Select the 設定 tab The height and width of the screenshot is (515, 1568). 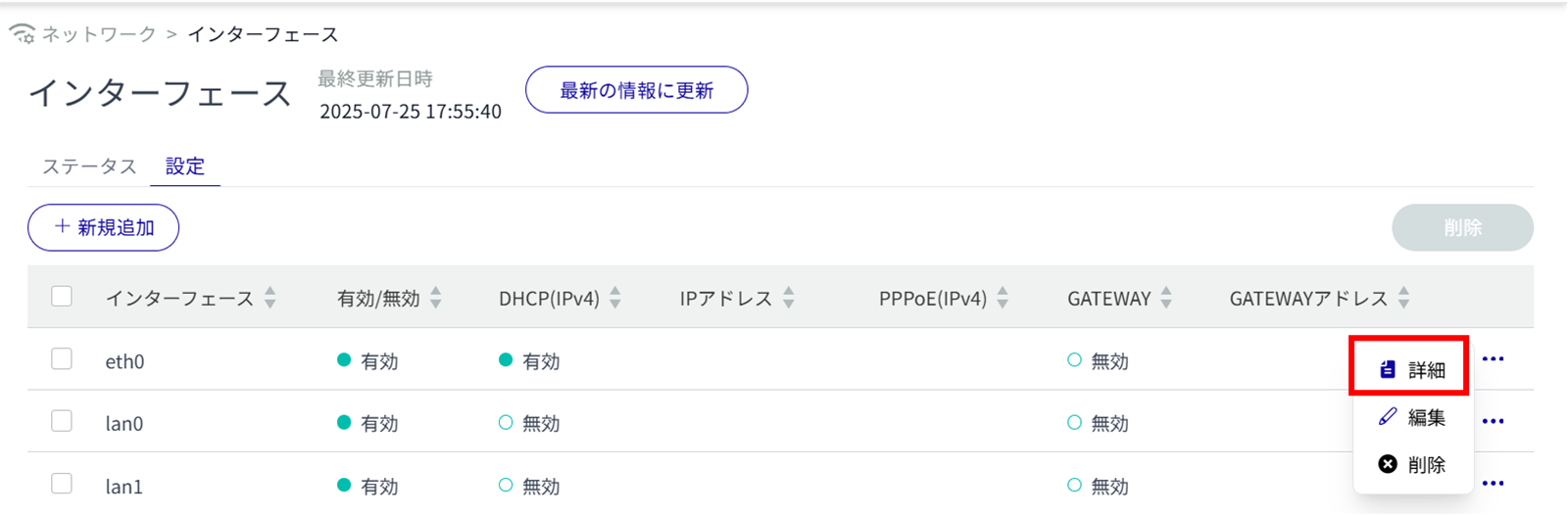[185, 166]
